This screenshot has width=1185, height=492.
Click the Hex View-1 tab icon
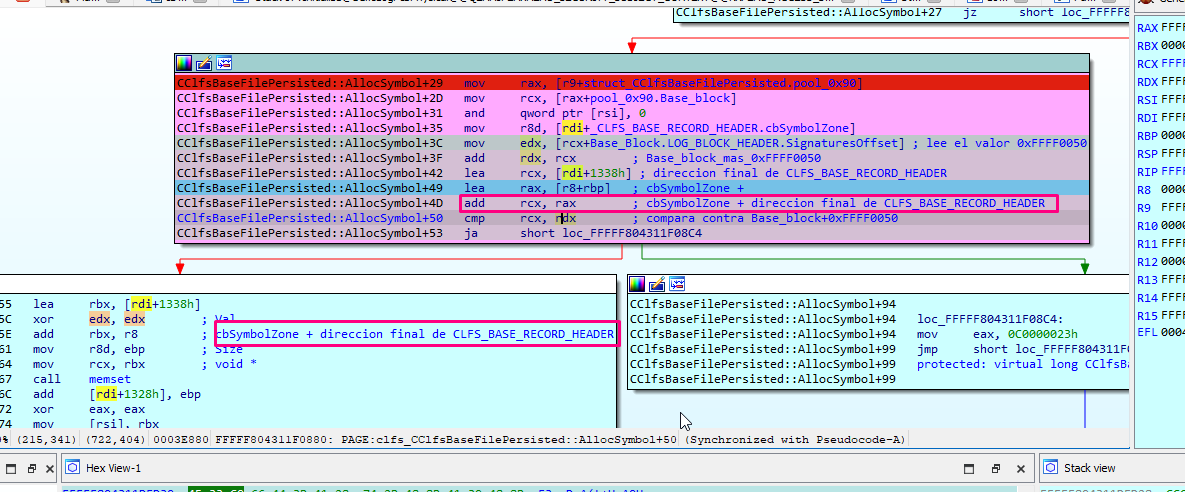73,469
